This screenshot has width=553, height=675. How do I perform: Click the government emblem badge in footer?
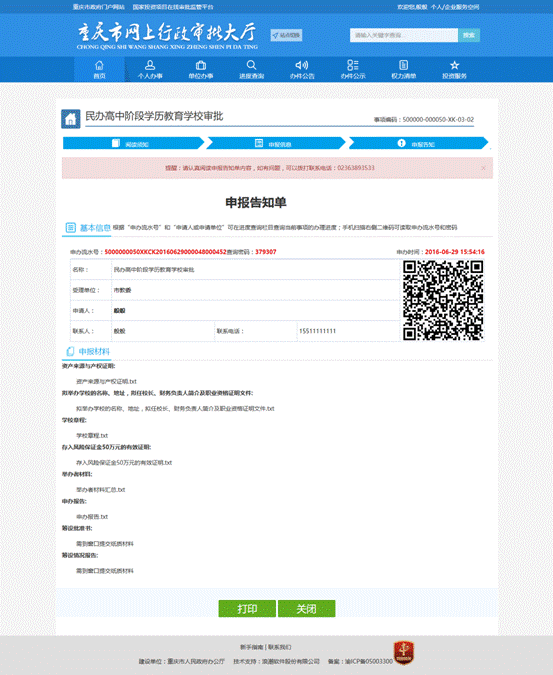click(404, 653)
